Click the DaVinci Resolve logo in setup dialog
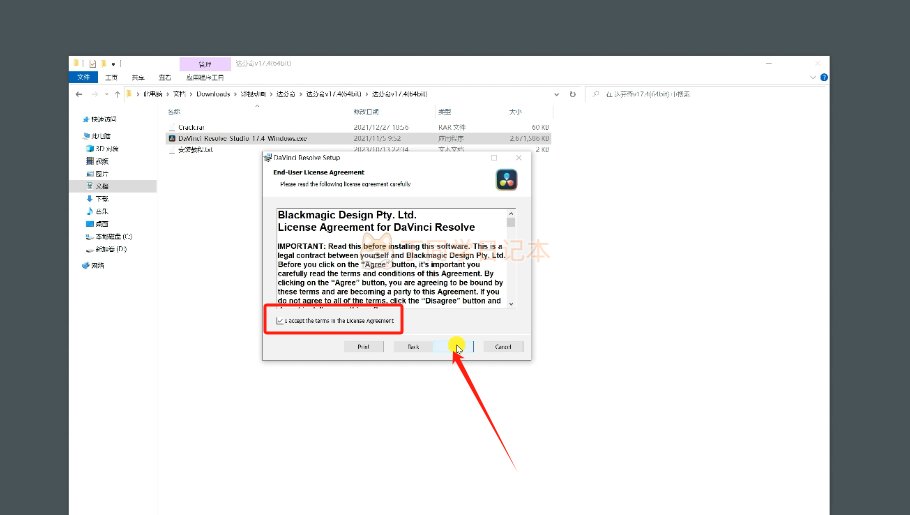This screenshot has height=515, width=910. pyautogui.click(x=507, y=179)
